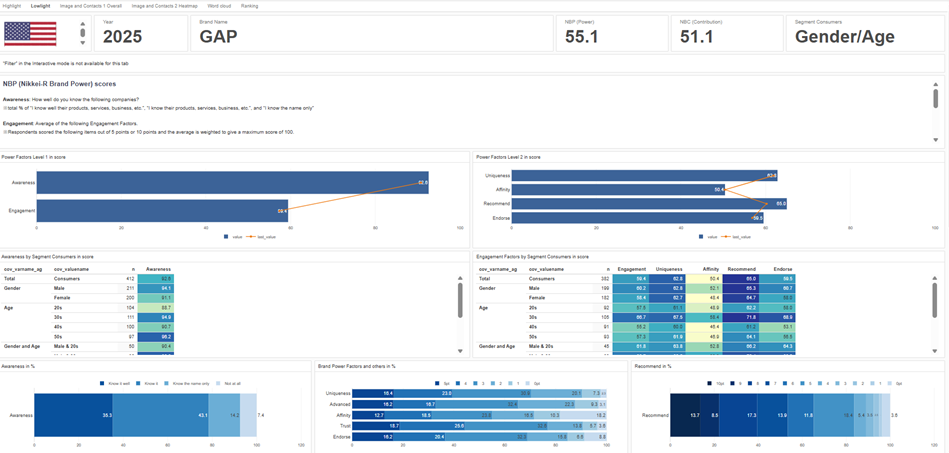Image resolution: width=949 pixels, height=453 pixels.
Task: Click down arrow of Awareness table scrollbar
Action: [461, 351]
